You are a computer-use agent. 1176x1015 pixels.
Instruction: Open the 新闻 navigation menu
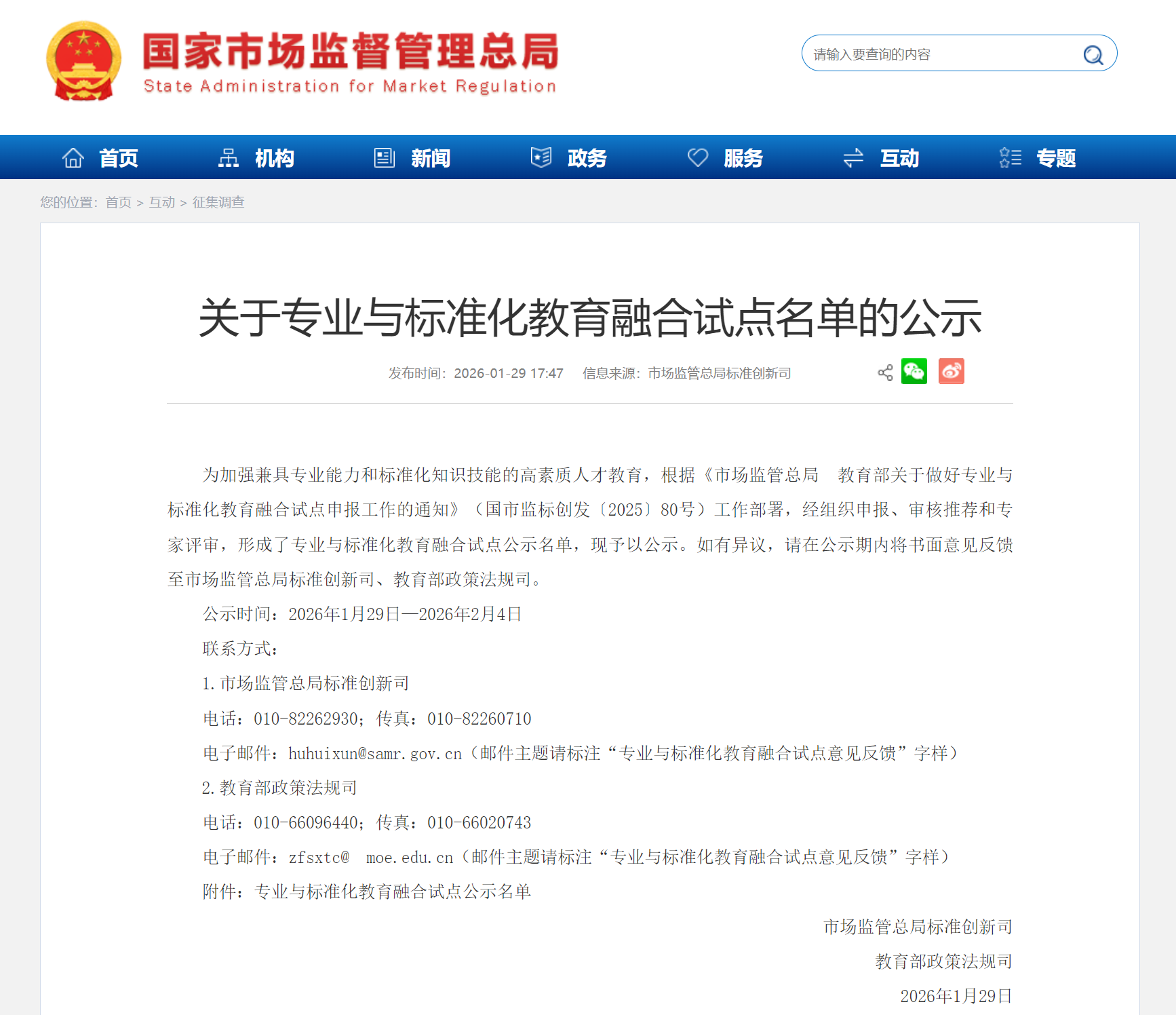point(431,158)
